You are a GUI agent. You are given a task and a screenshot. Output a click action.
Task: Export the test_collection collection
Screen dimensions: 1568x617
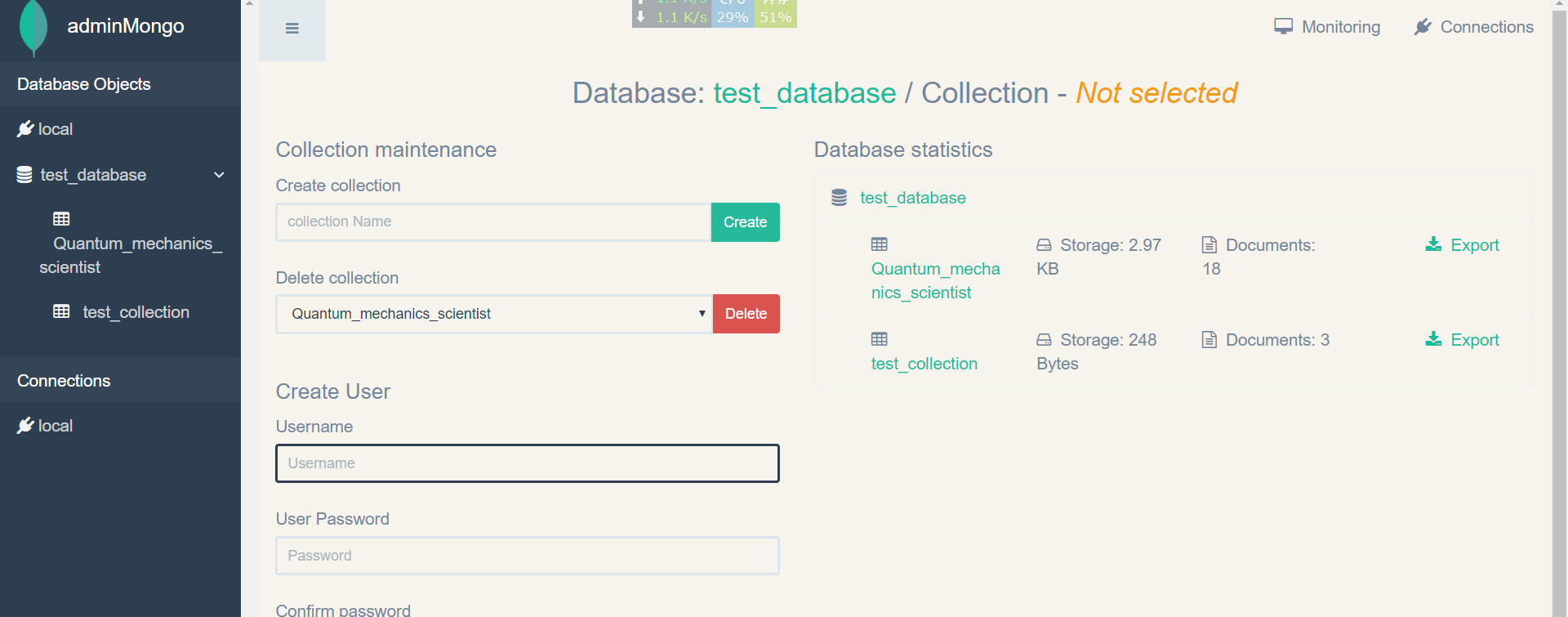coord(1474,340)
